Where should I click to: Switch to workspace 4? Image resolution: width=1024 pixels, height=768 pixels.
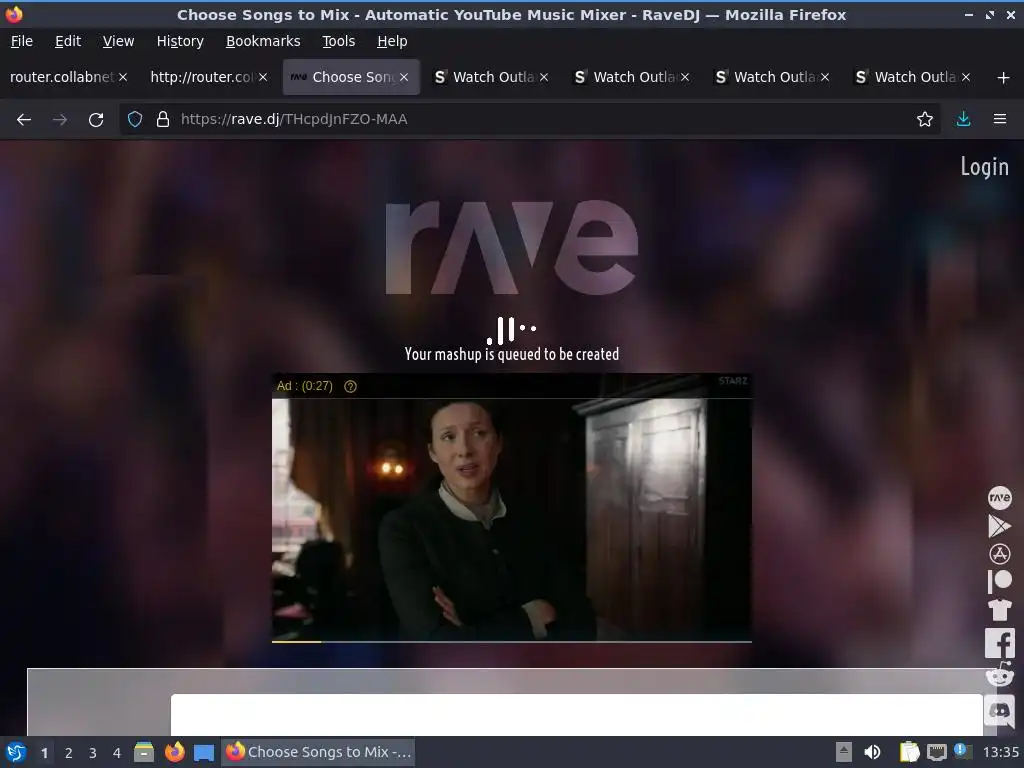[x=116, y=753]
